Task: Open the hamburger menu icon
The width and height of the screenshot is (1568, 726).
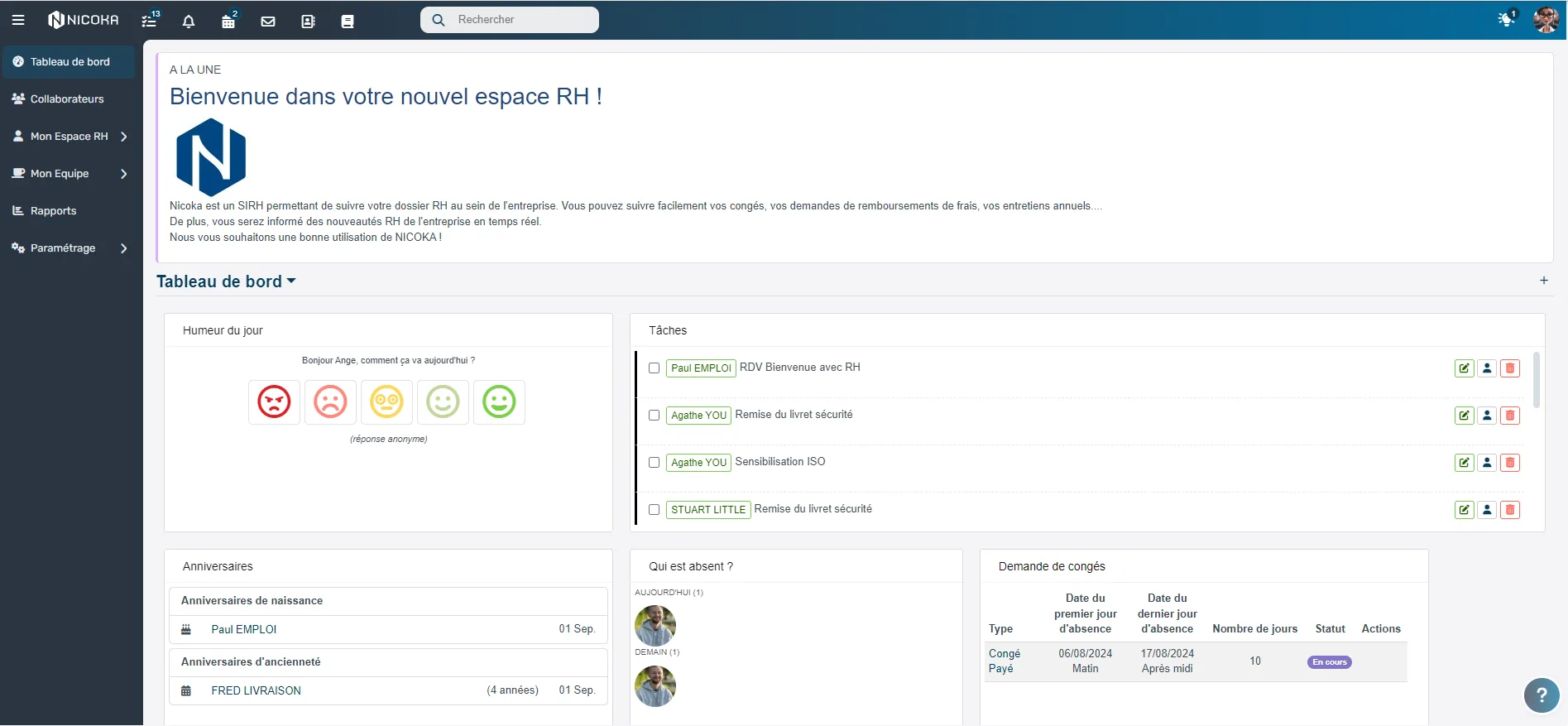Action: [18, 20]
